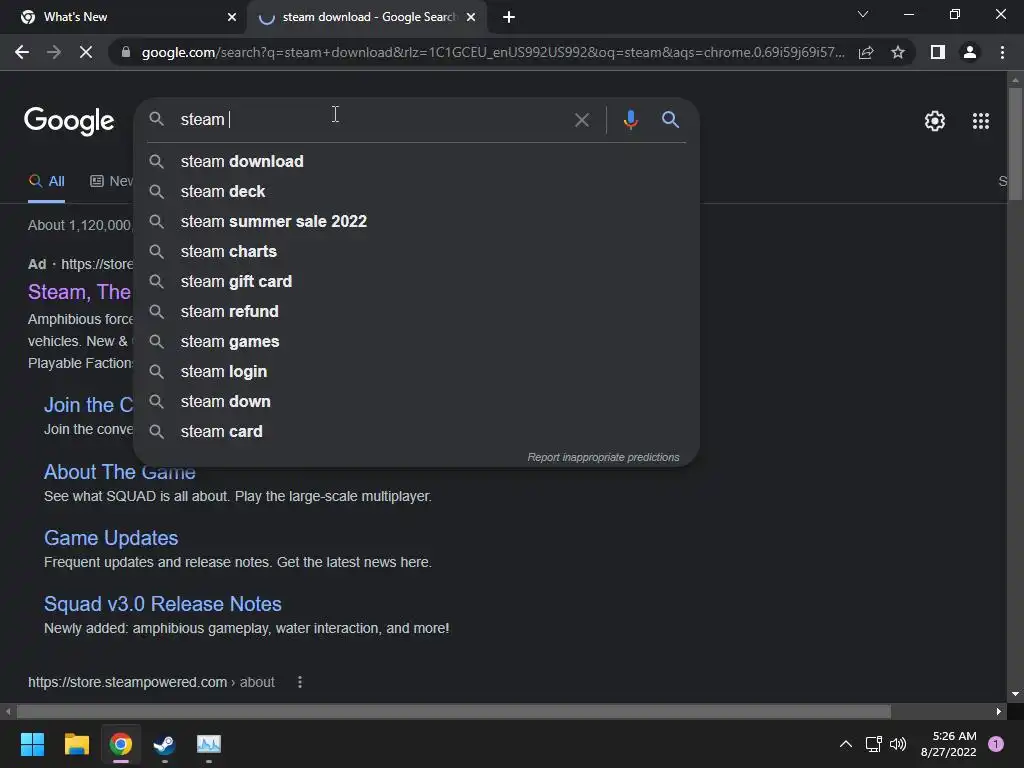Open volume control tray icon
The width and height of the screenshot is (1024, 768).
tap(898, 744)
